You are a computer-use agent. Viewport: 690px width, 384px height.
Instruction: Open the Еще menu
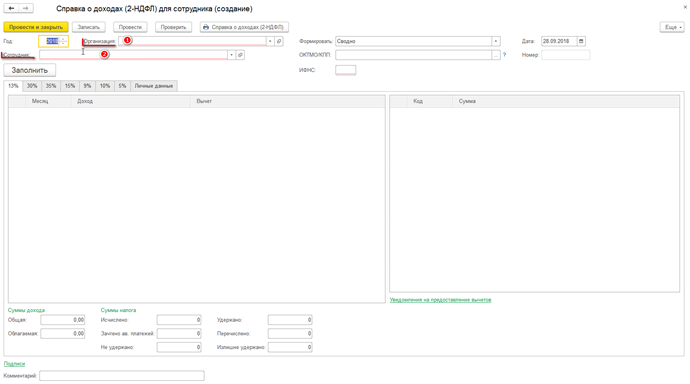[x=672, y=27]
